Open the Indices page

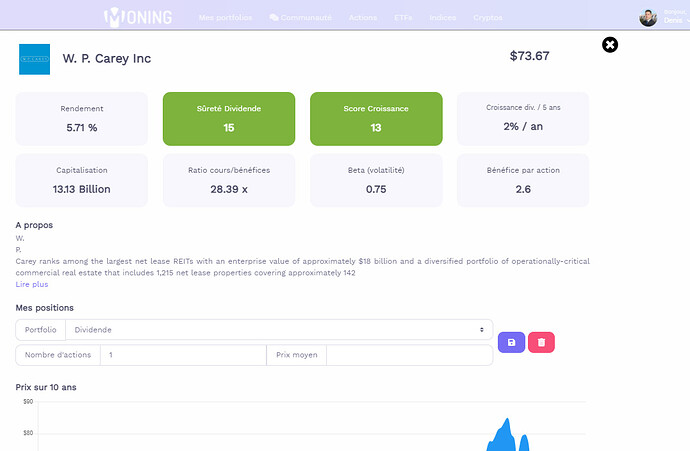coord(443,18)
